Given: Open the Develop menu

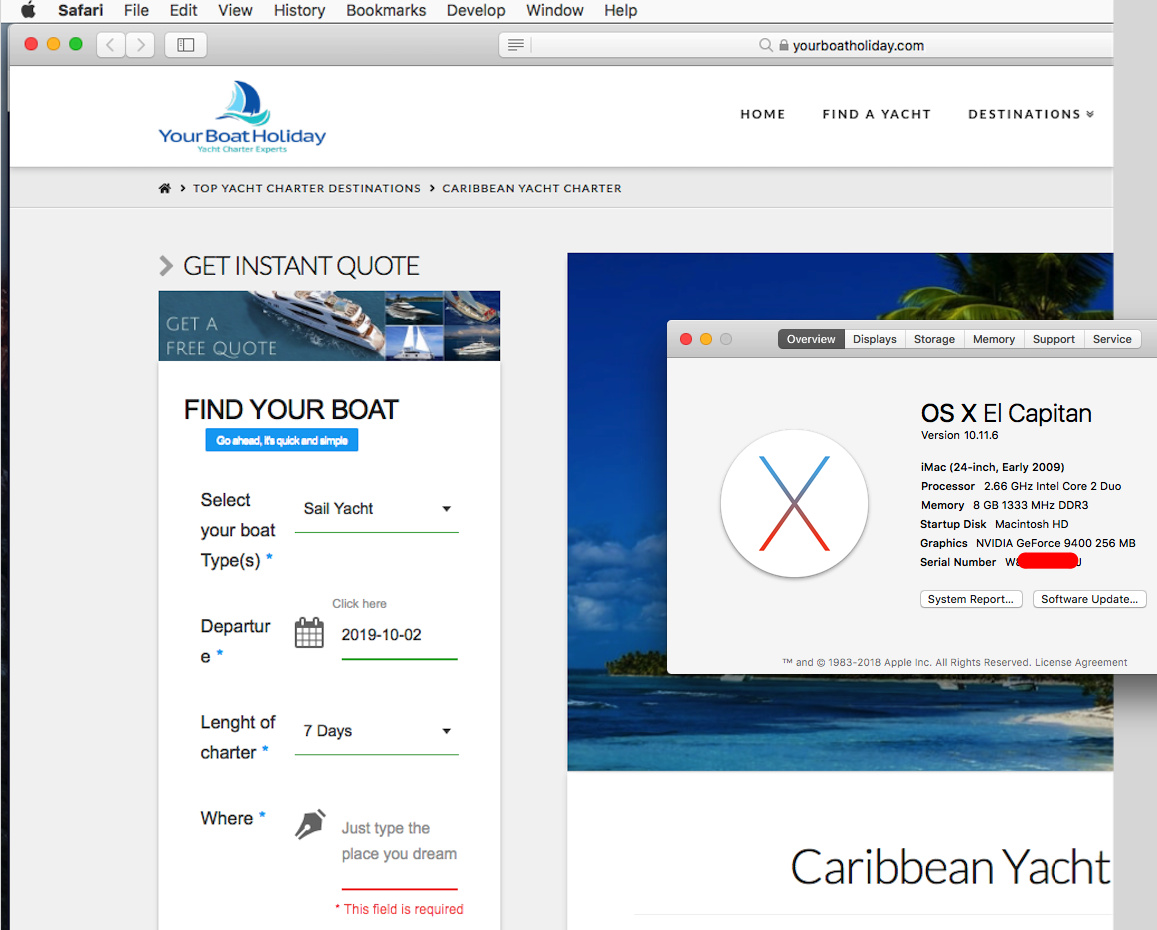Looking at the screenshot, I should (476, 10).
